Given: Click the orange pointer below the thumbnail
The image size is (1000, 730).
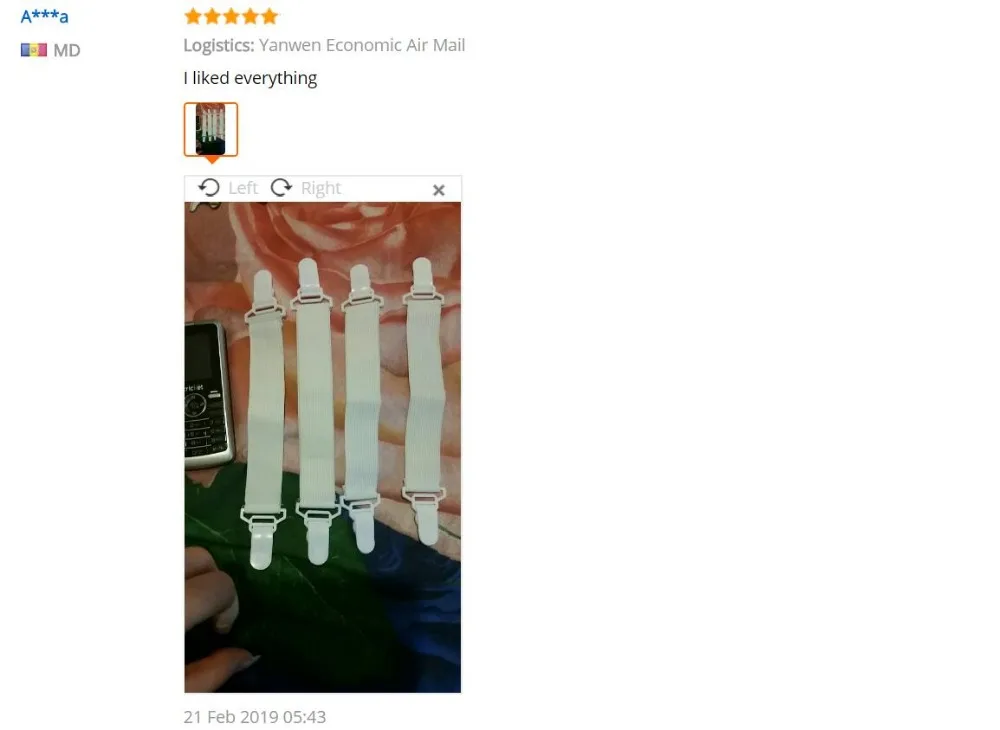Looking at the screenshot, I should (212, 160).
